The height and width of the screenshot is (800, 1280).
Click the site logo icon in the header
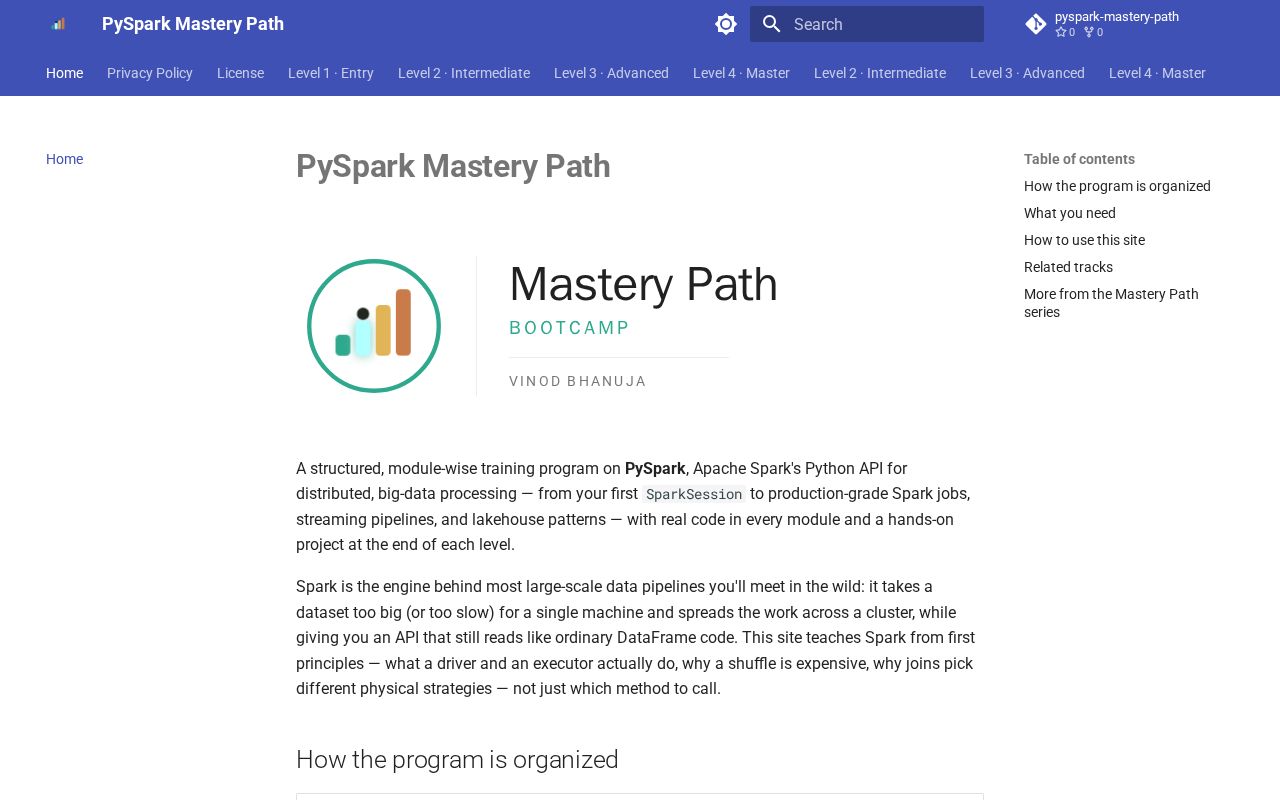pos(58,24)
